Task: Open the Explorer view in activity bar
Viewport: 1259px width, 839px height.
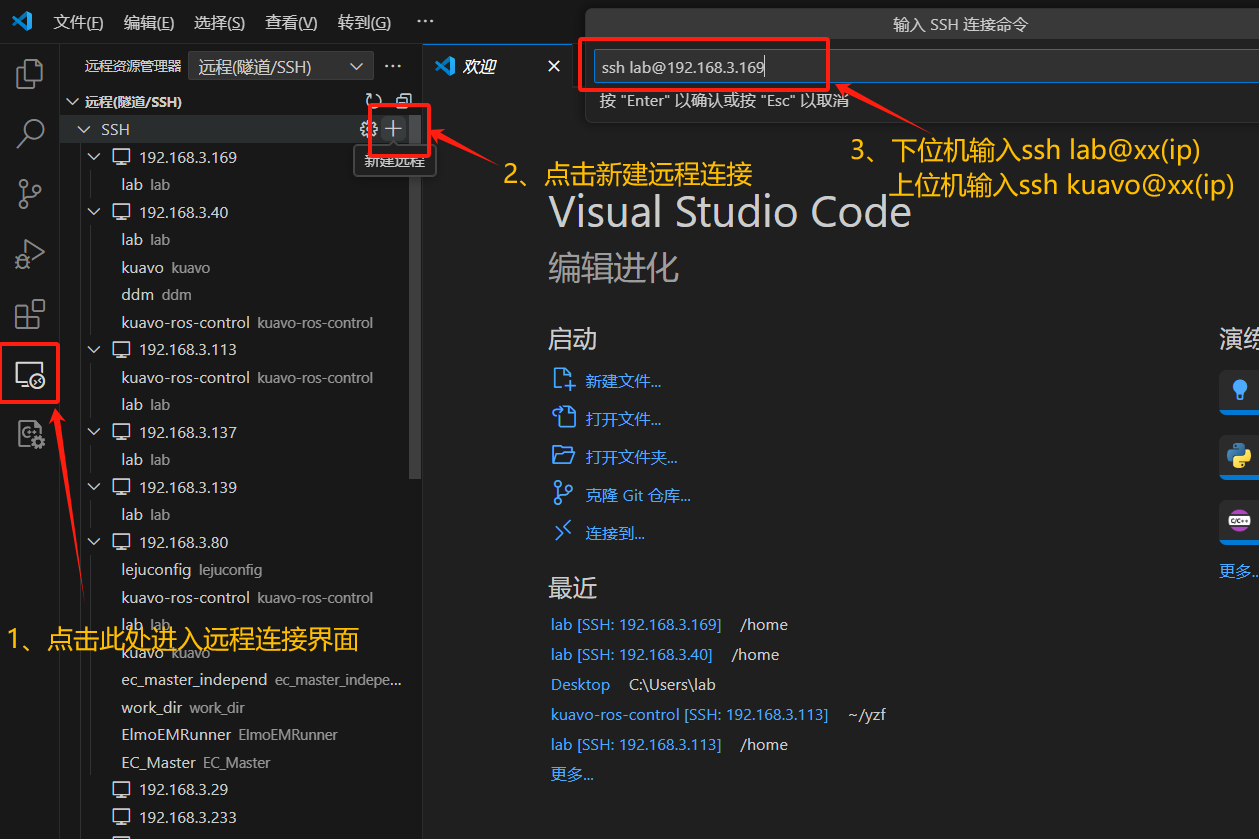Action: 30,74
